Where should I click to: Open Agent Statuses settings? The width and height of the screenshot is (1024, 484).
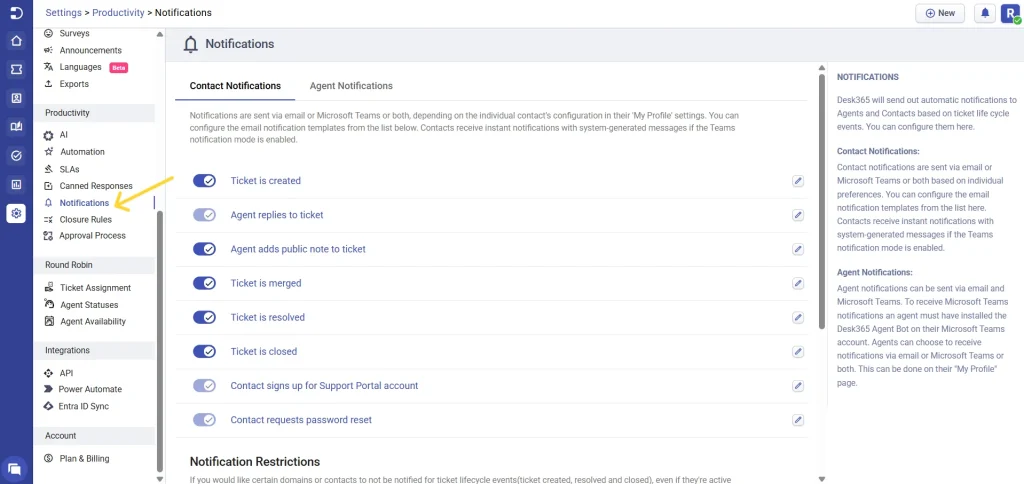[x=89, y=305]
